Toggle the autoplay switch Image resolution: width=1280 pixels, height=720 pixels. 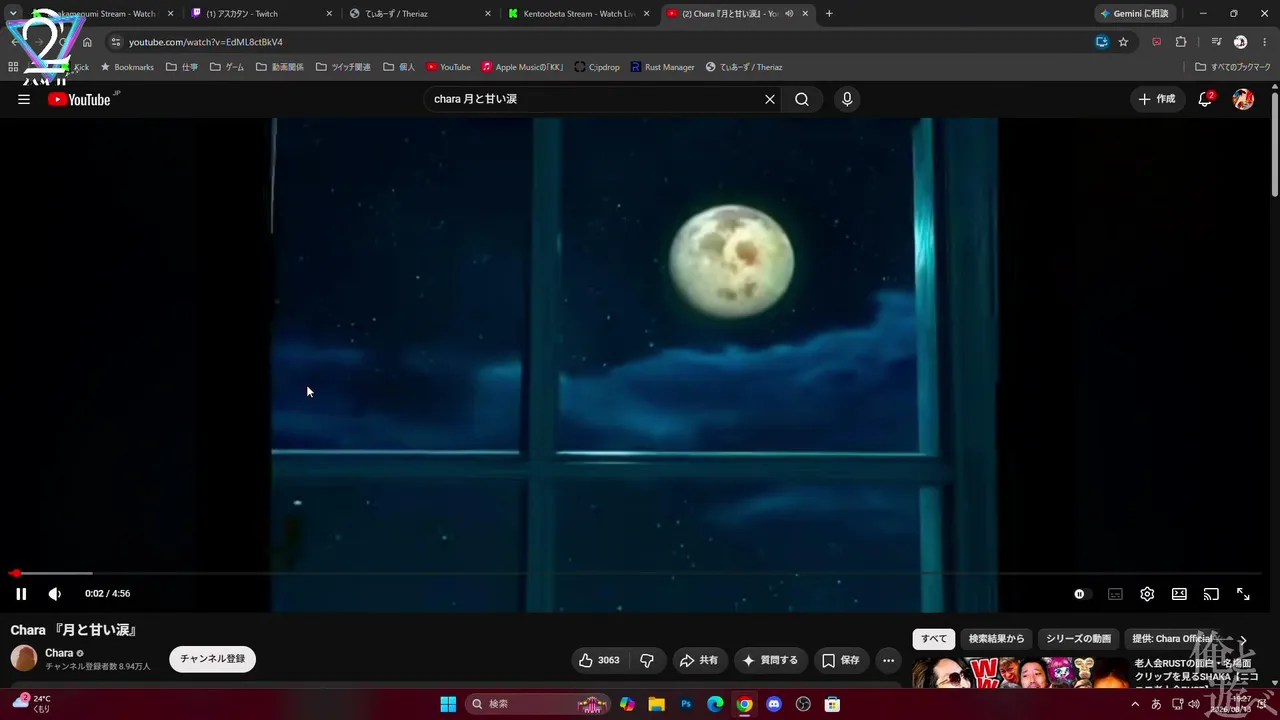click(1080, 594)
